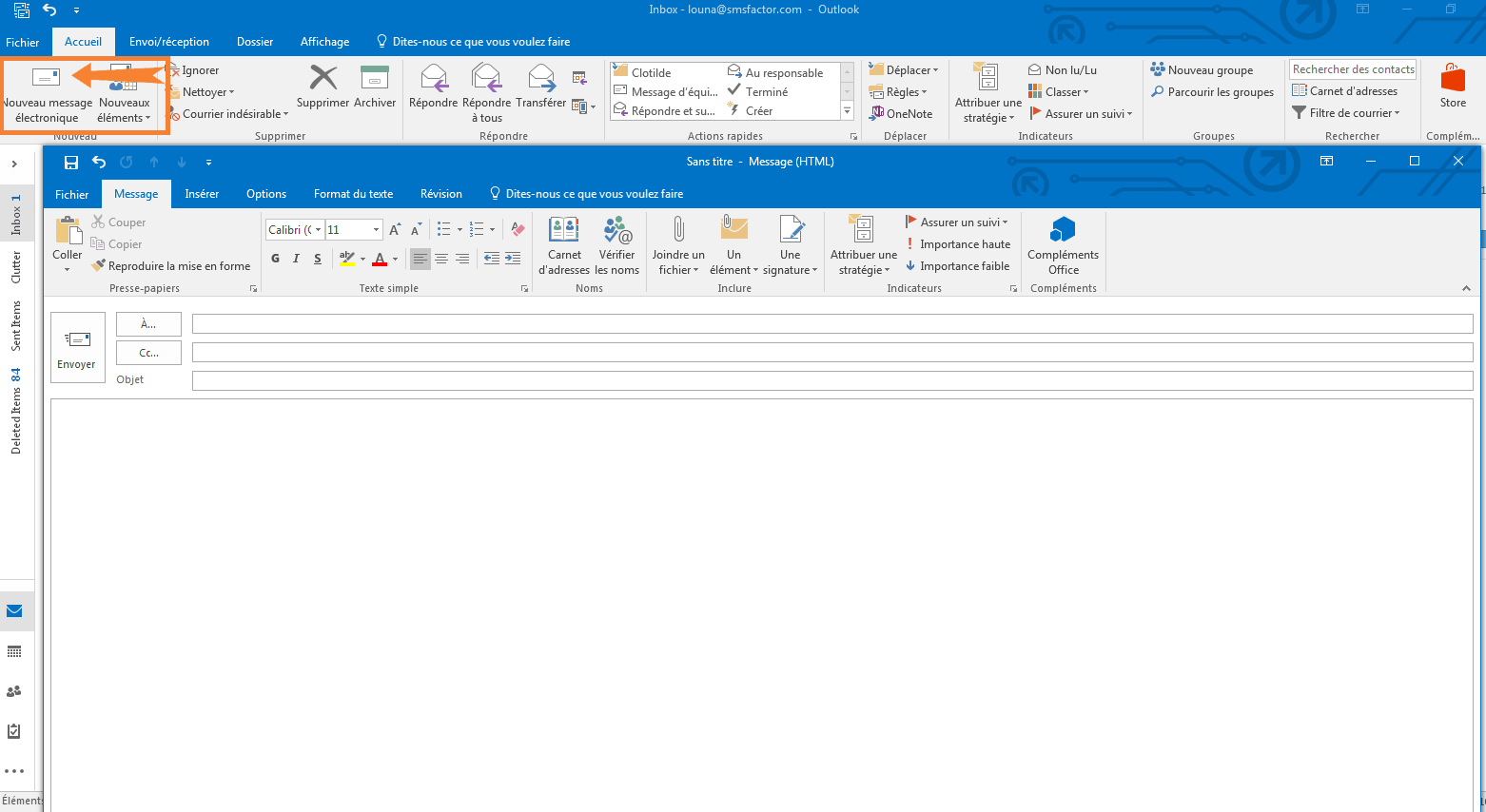Switch to the Insérer tab
The height and width of the screenshot is (812, 1486).
pyautogui.click(x=201, y=193)
